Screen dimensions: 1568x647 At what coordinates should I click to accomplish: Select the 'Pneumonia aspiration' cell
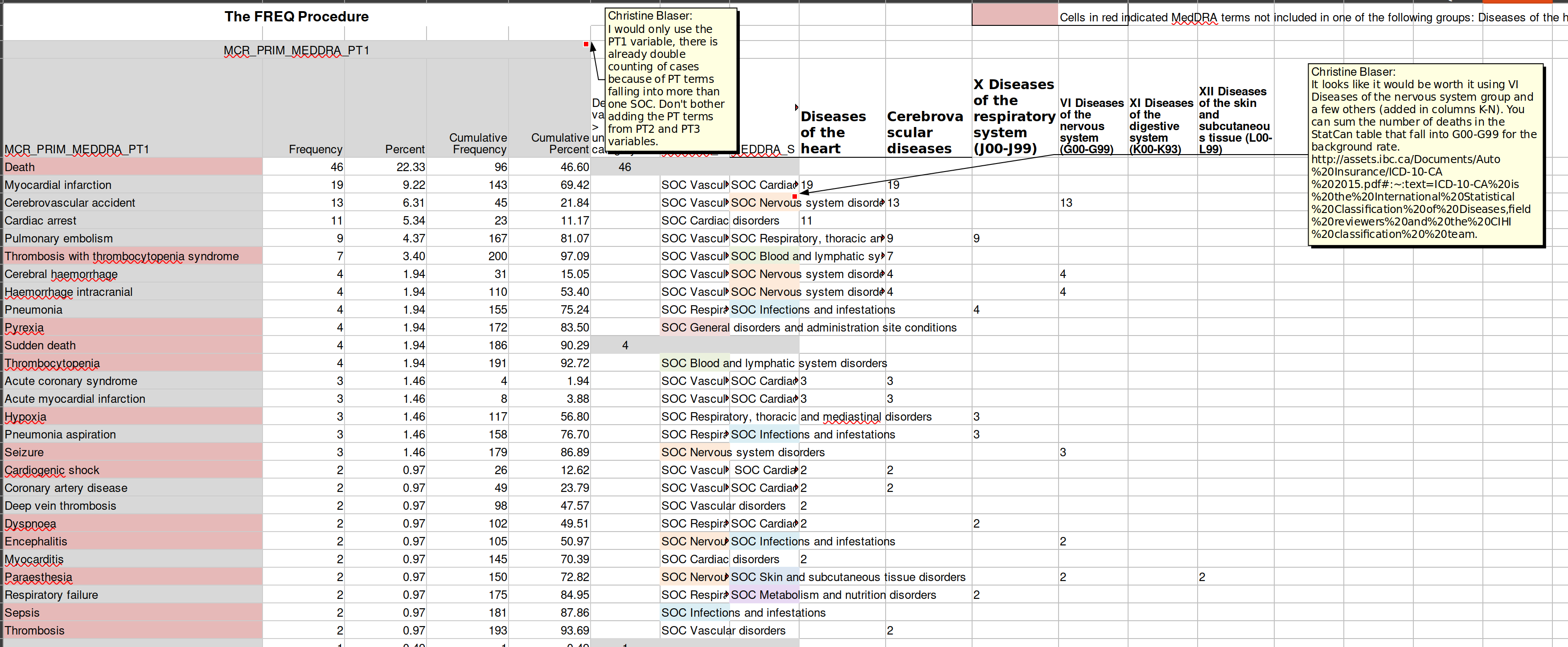click(x=133, y=434)
